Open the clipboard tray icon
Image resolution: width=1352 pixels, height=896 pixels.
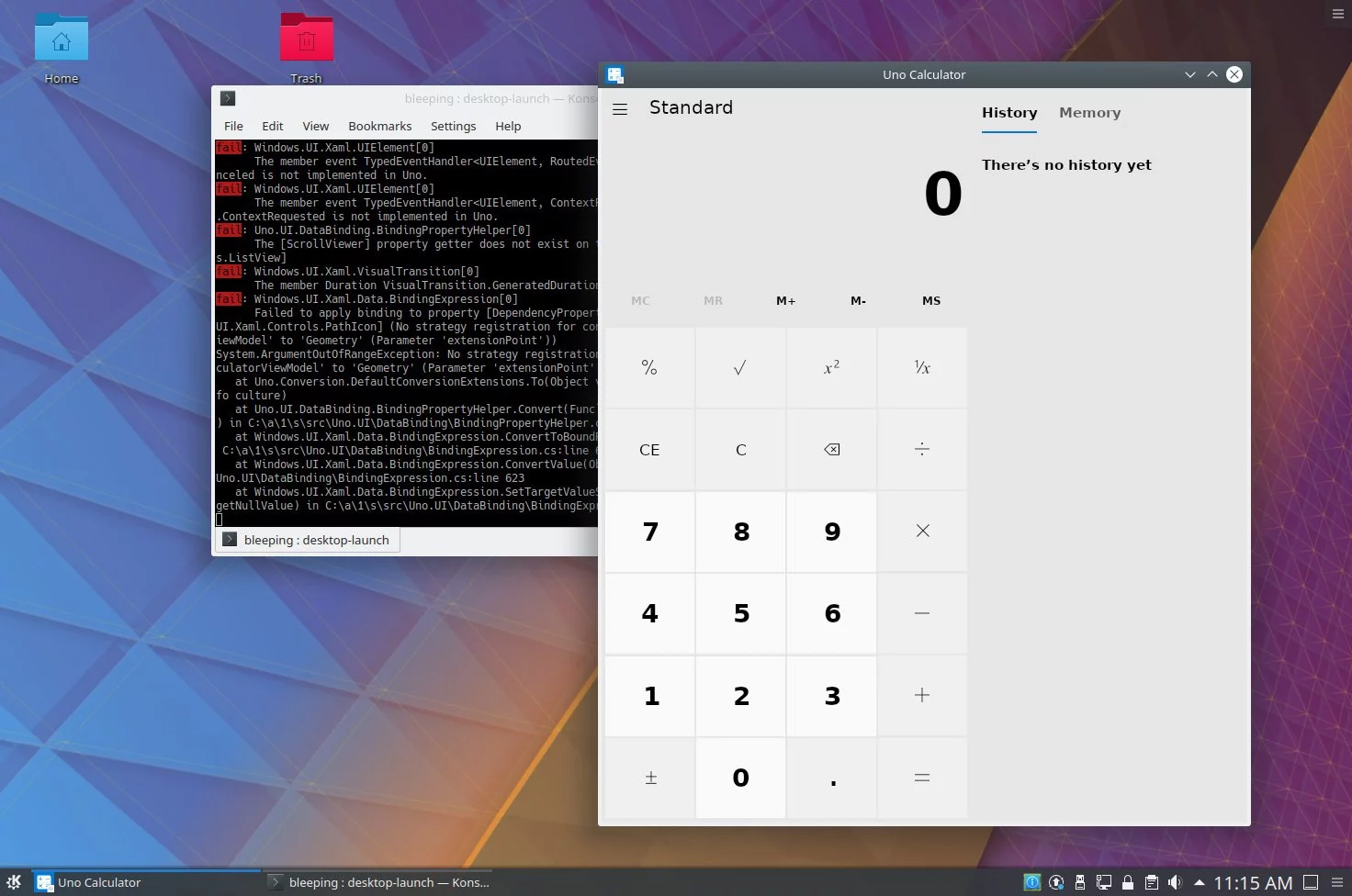coord(1152,882)
